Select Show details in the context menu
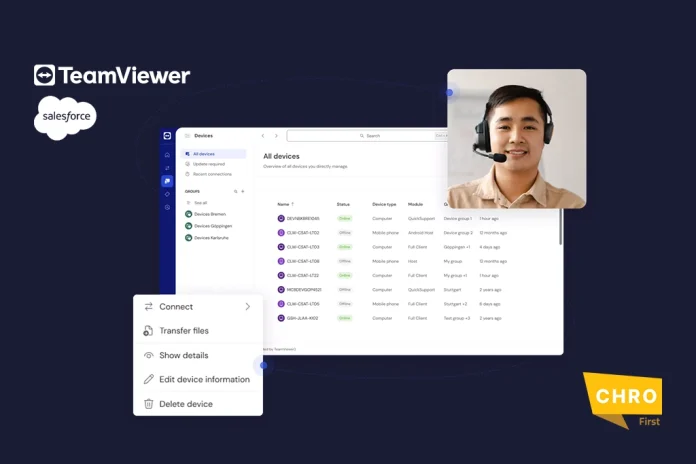 coord(183,355)
